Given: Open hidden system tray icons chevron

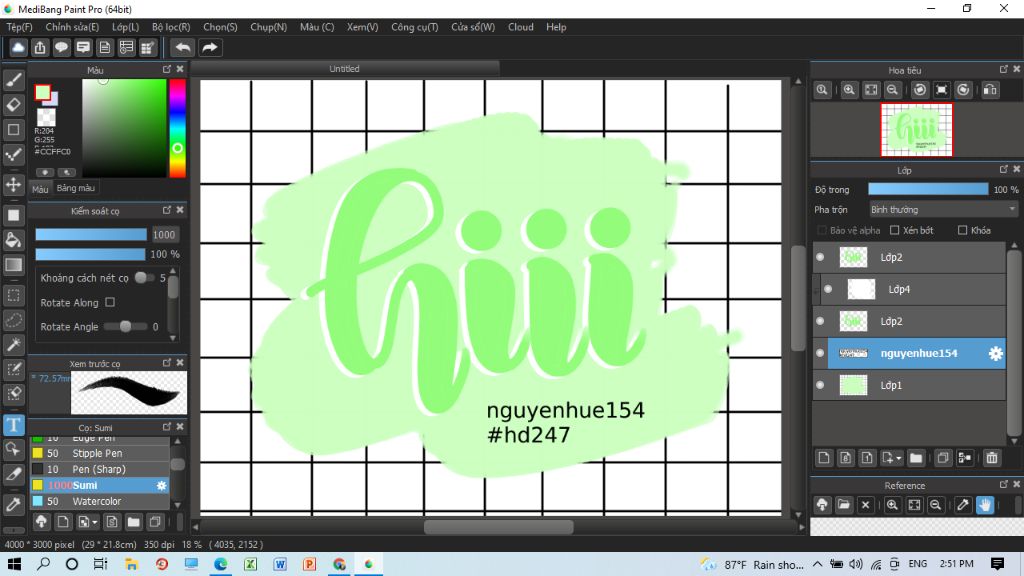Looking at the screenshot, I should (x=818, y=564).
